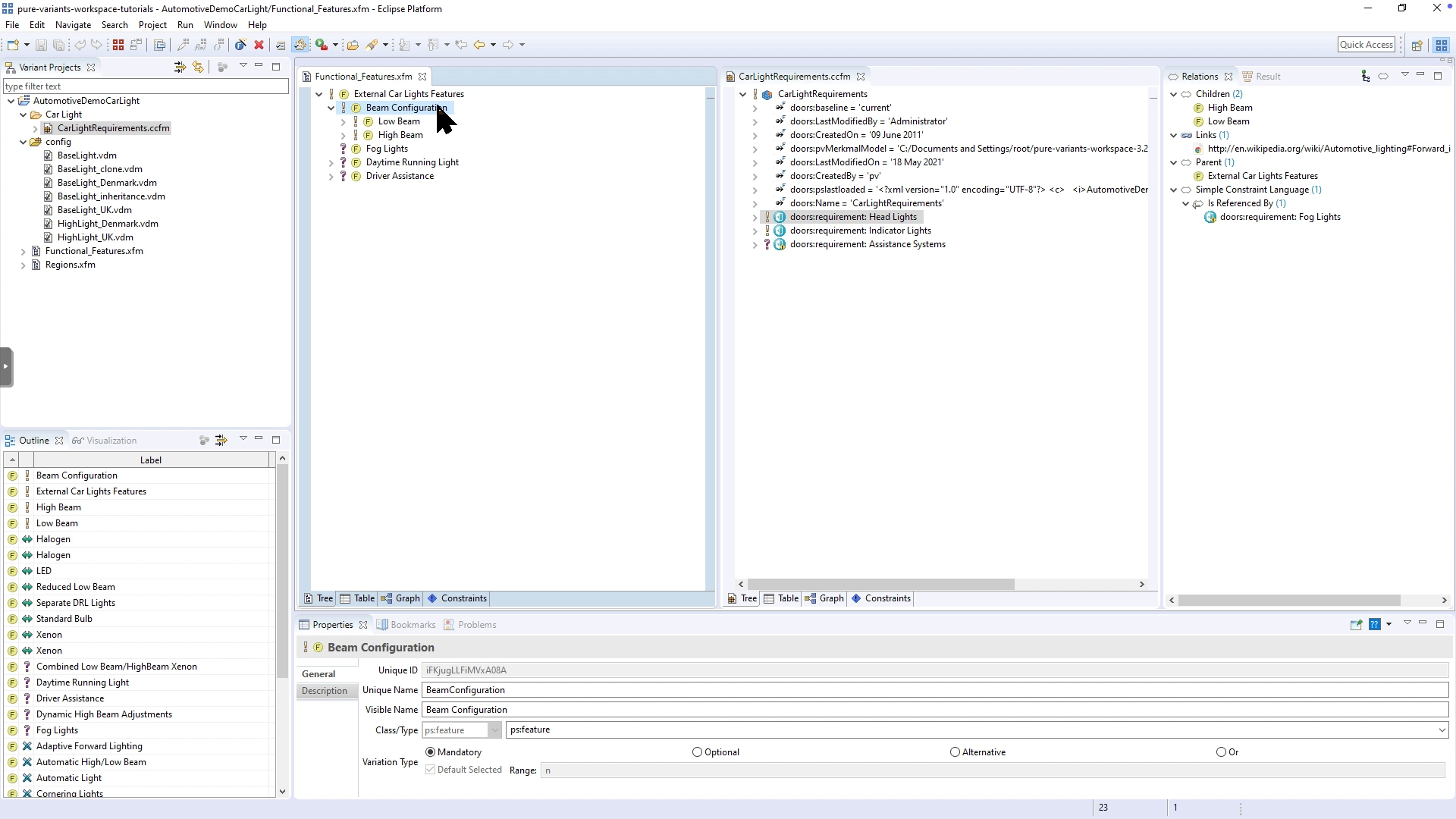Click the Visible Name field

pyautogui.click(x=935, y=710)
